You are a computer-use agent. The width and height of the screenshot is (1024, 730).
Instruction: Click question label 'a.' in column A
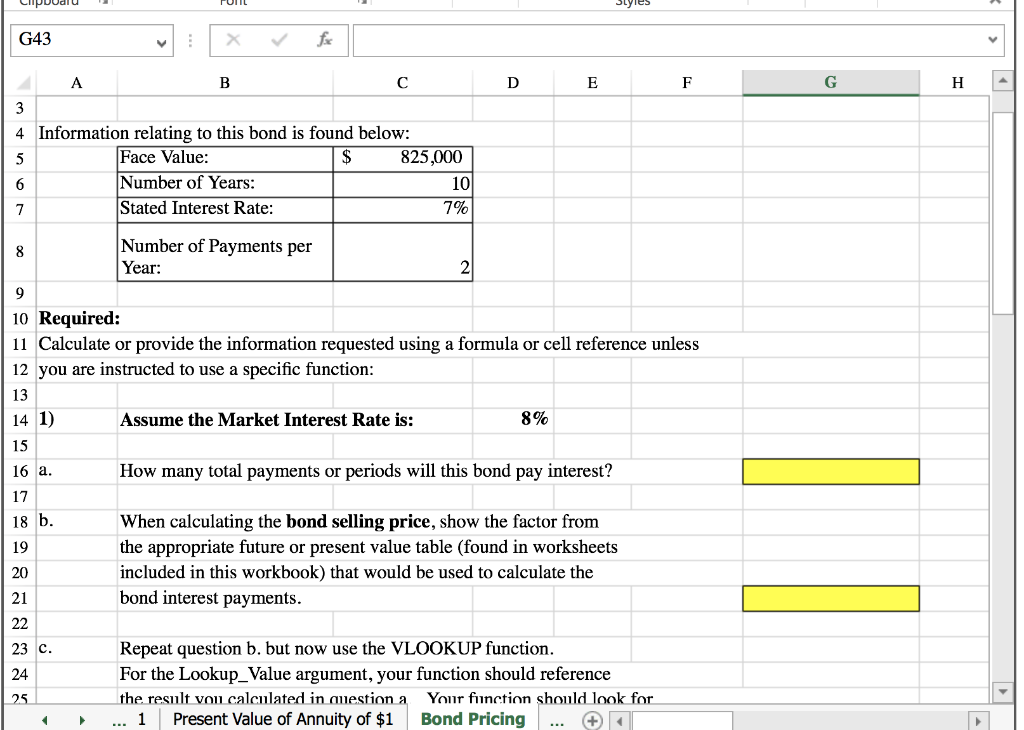[45, 470]
